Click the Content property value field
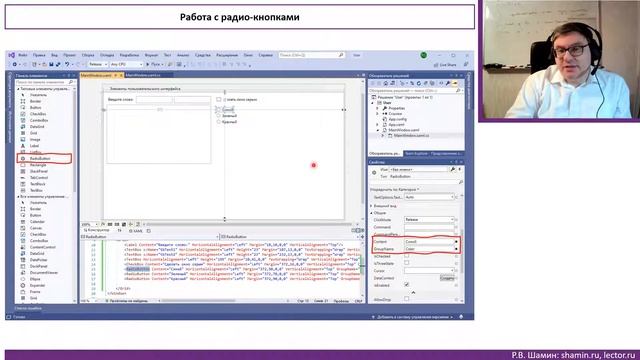Image resolution: width=640 pixels, height=360 pixels. (x=429, y=242)
